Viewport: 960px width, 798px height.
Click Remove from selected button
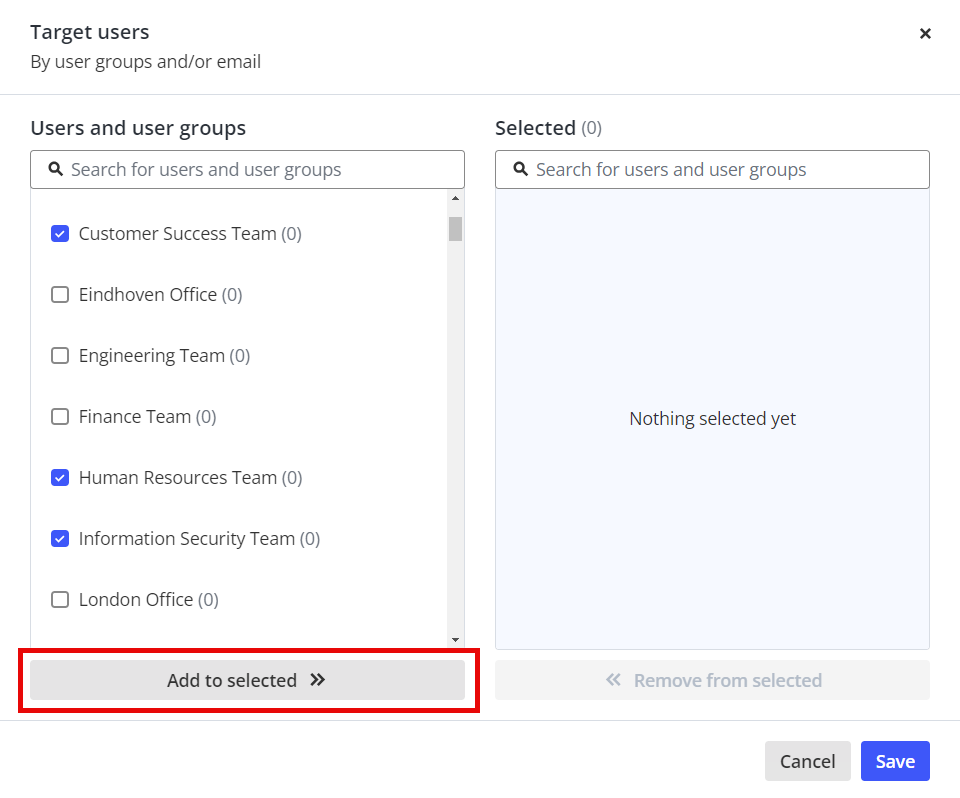tap(712, 680)
